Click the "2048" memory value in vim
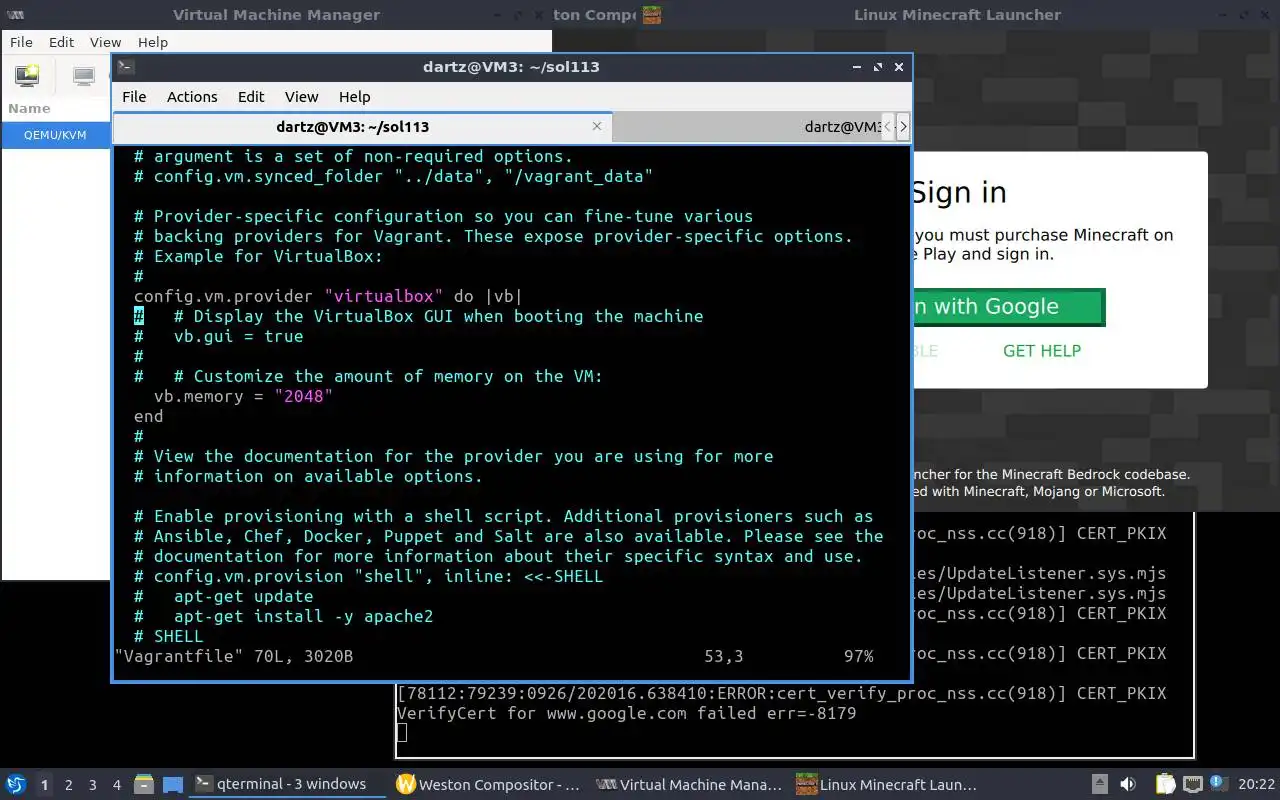This screenshot has height=800, width=1280. coord(303,396)
